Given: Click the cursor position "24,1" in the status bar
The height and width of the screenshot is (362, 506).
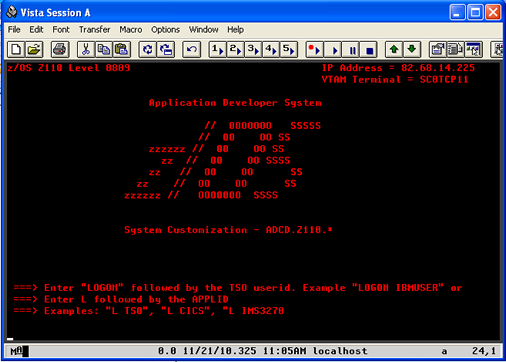Looking at the screenshot, I should pos(484,351).
